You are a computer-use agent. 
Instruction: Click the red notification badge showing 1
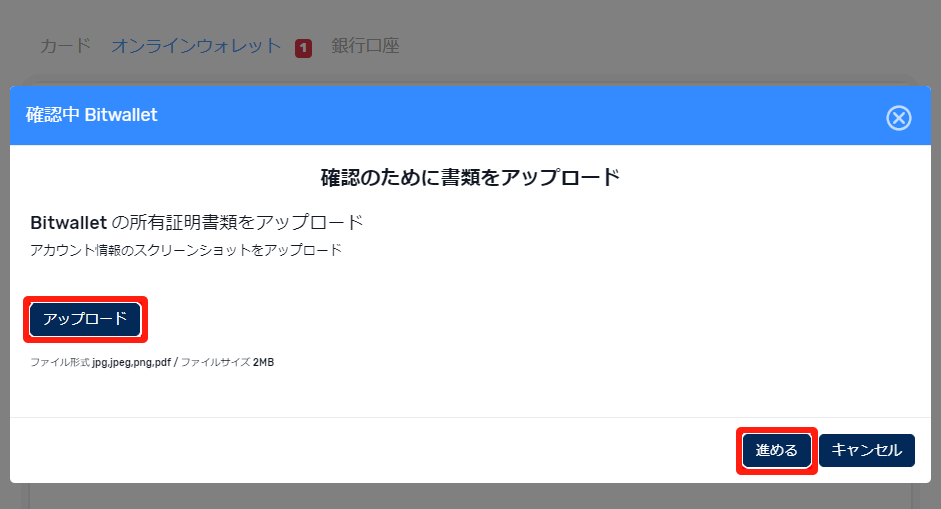click(x=303, y=48)
